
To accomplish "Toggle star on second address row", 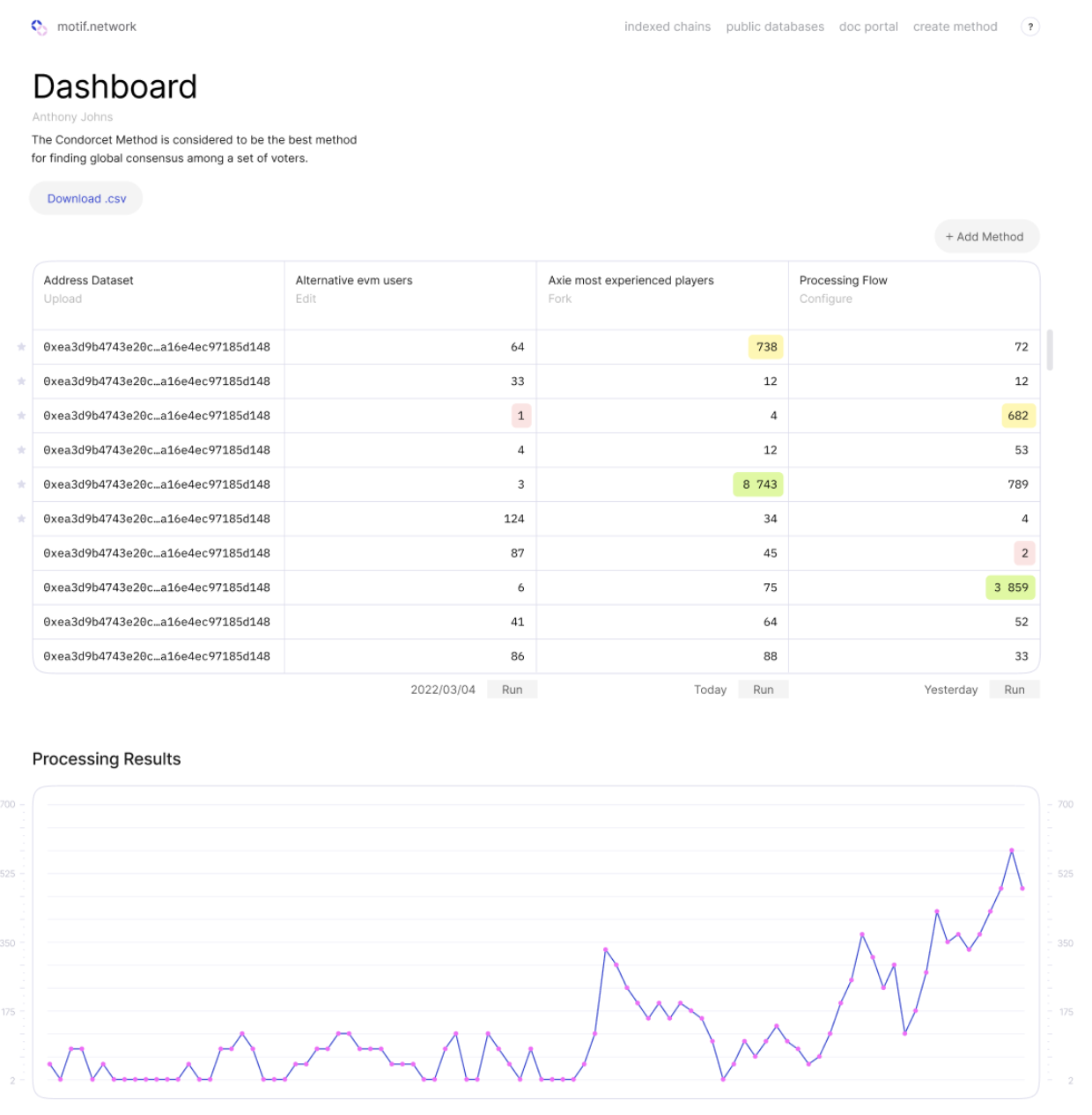I will (21, 381).
